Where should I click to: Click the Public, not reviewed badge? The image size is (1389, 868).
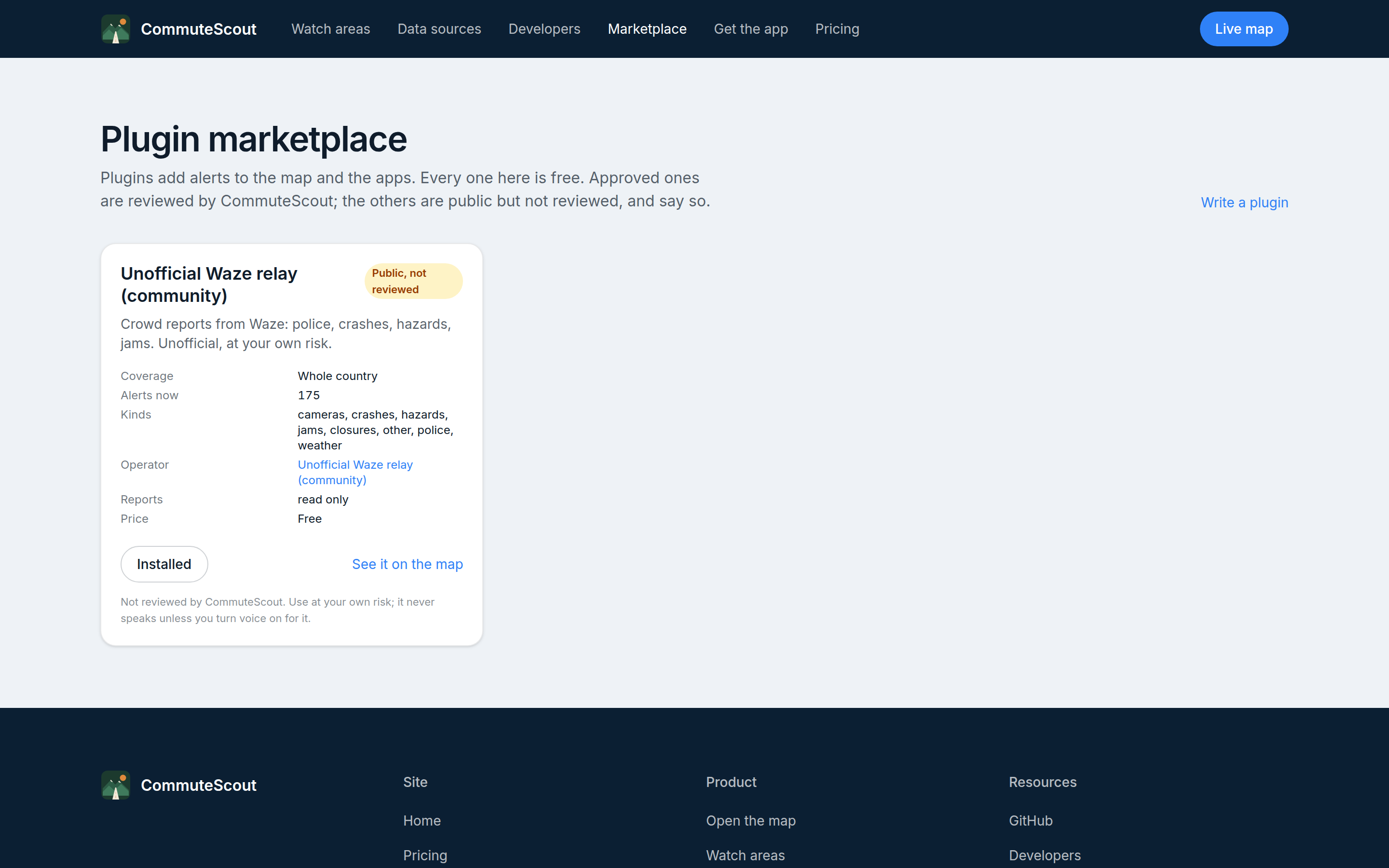[x=413, y=281]
